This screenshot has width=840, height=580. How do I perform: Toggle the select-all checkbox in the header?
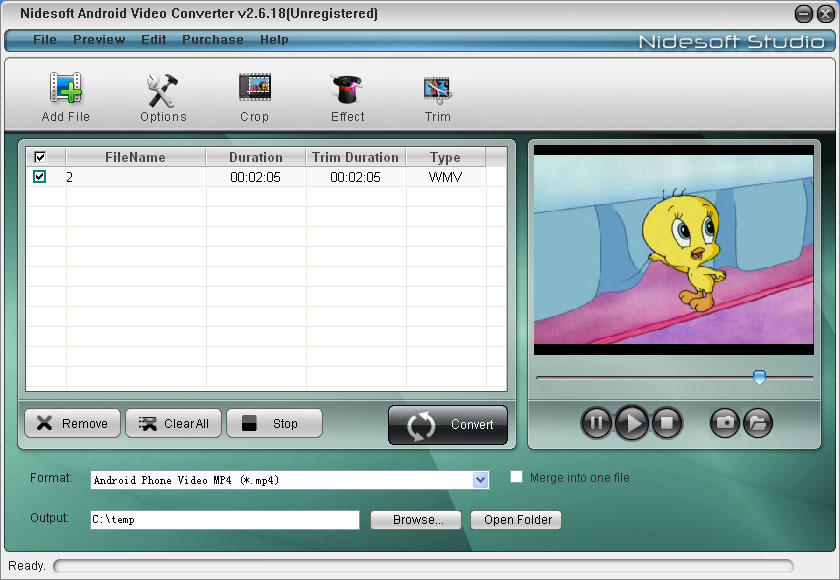coord(40,157)
